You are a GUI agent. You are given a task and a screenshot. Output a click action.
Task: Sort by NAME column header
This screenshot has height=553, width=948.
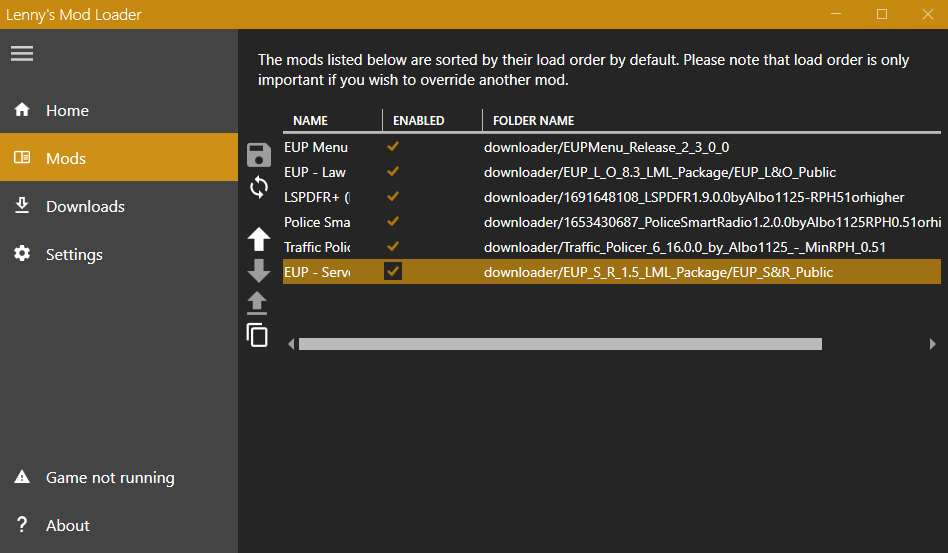[333, 120]
